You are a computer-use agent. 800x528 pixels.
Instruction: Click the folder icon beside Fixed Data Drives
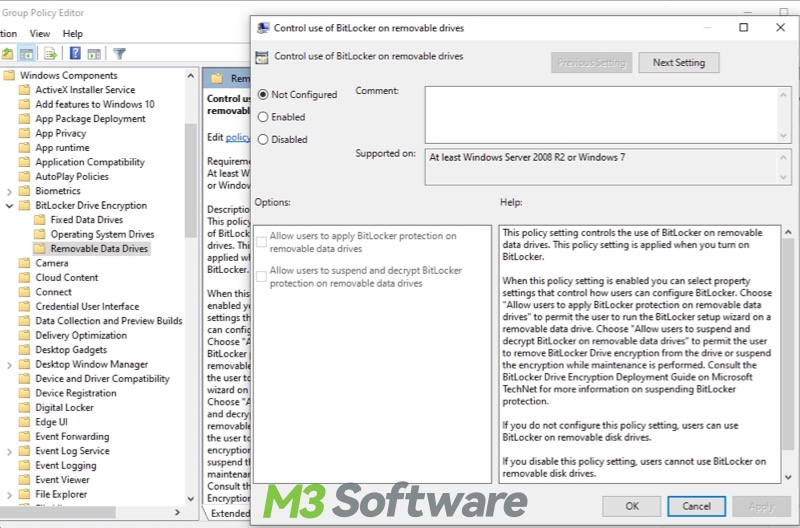point(39,220)
